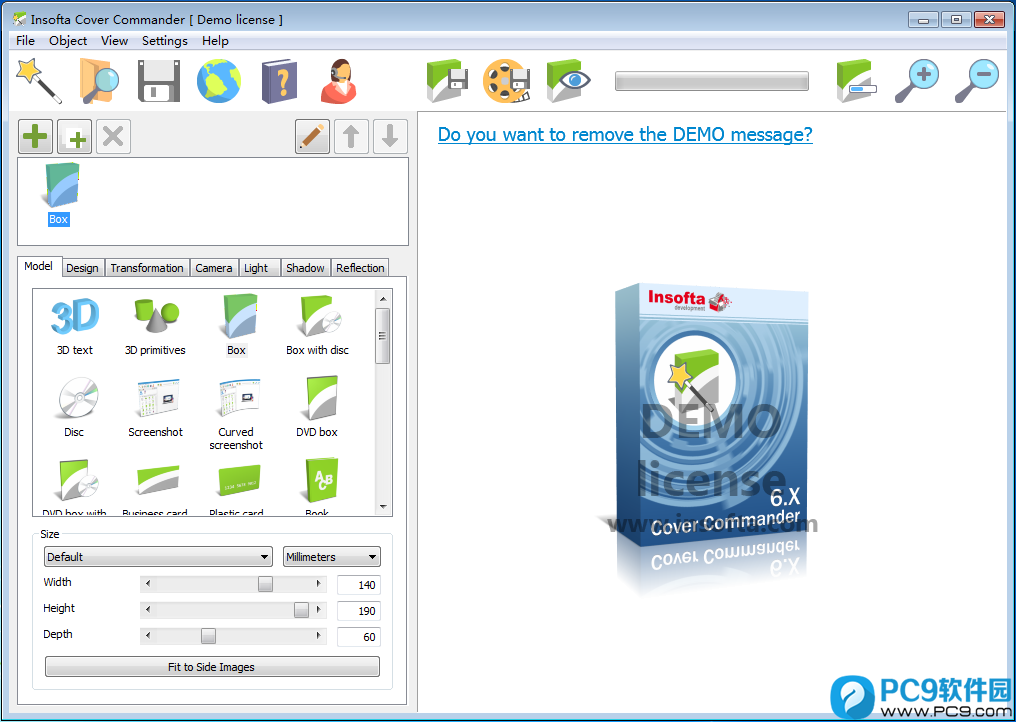Viewport: 1016px width, 722px height.
Task: Click the Width value field
Action: click(359, 585)
